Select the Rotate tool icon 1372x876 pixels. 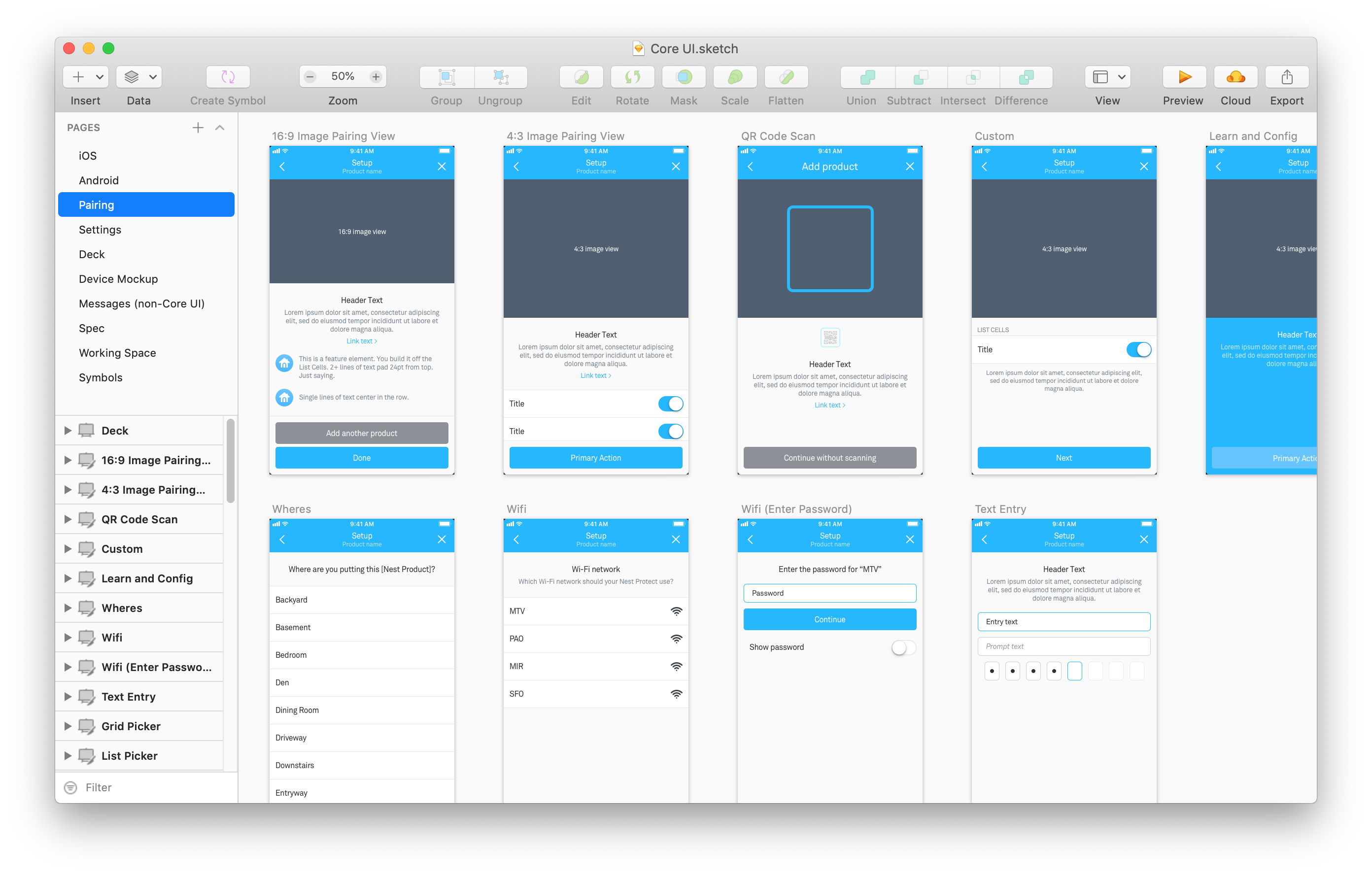click(x=632, y=77)
